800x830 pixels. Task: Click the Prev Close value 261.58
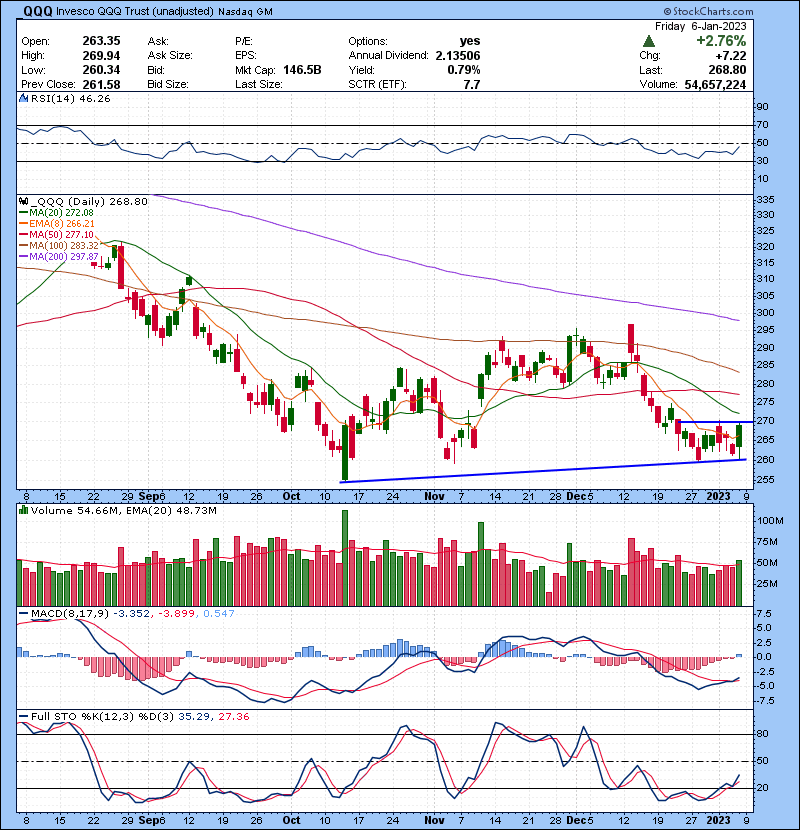(101, 84)
